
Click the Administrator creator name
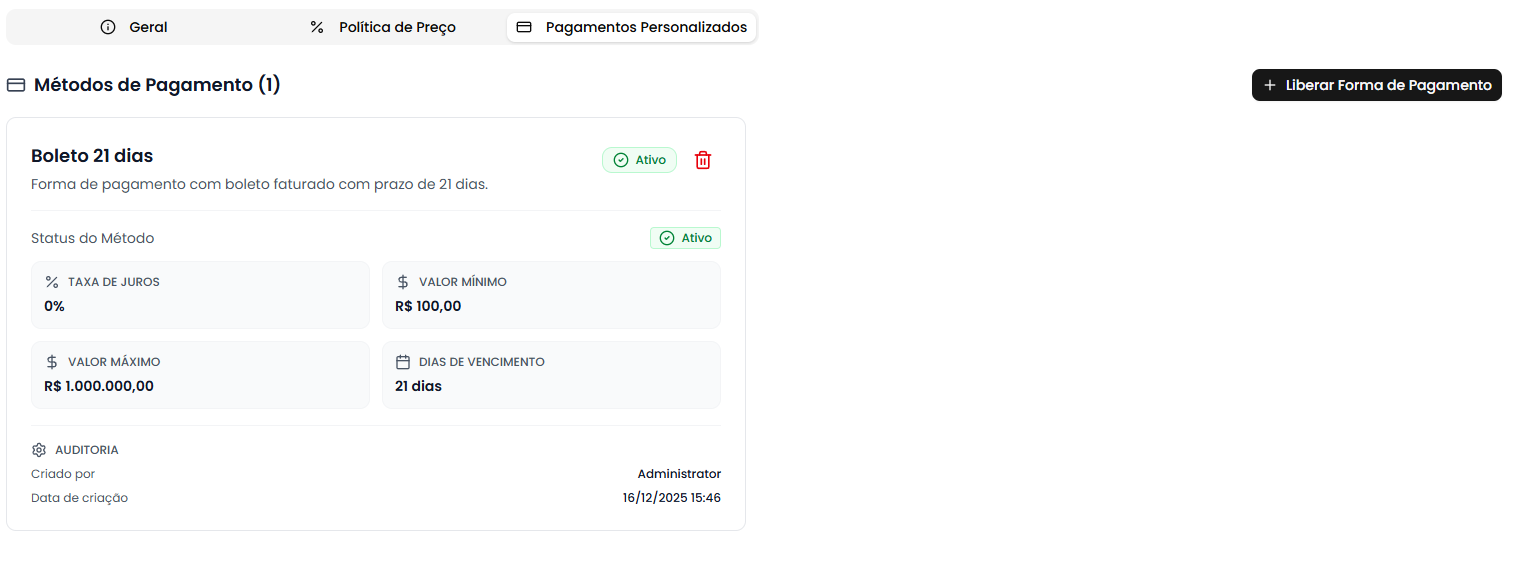pos(679,474)
